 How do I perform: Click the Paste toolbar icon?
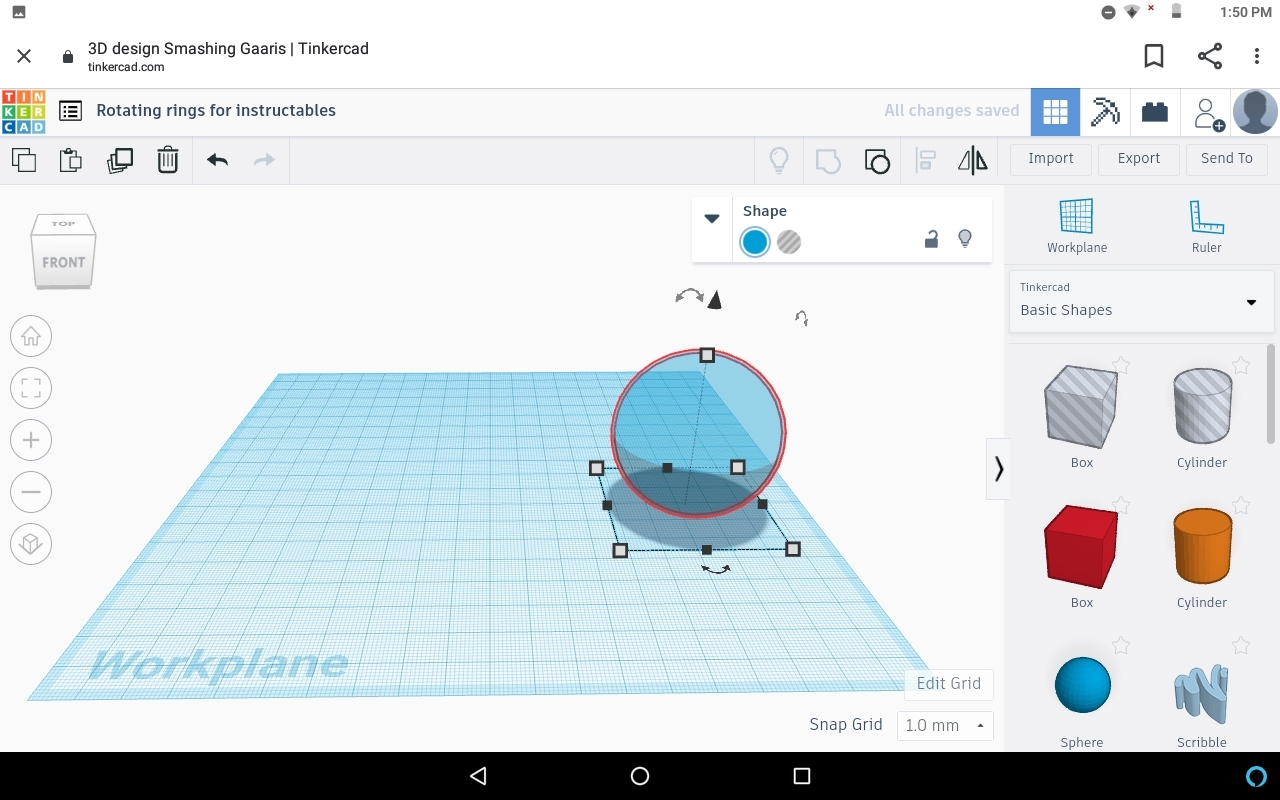(x=70, y=160)
